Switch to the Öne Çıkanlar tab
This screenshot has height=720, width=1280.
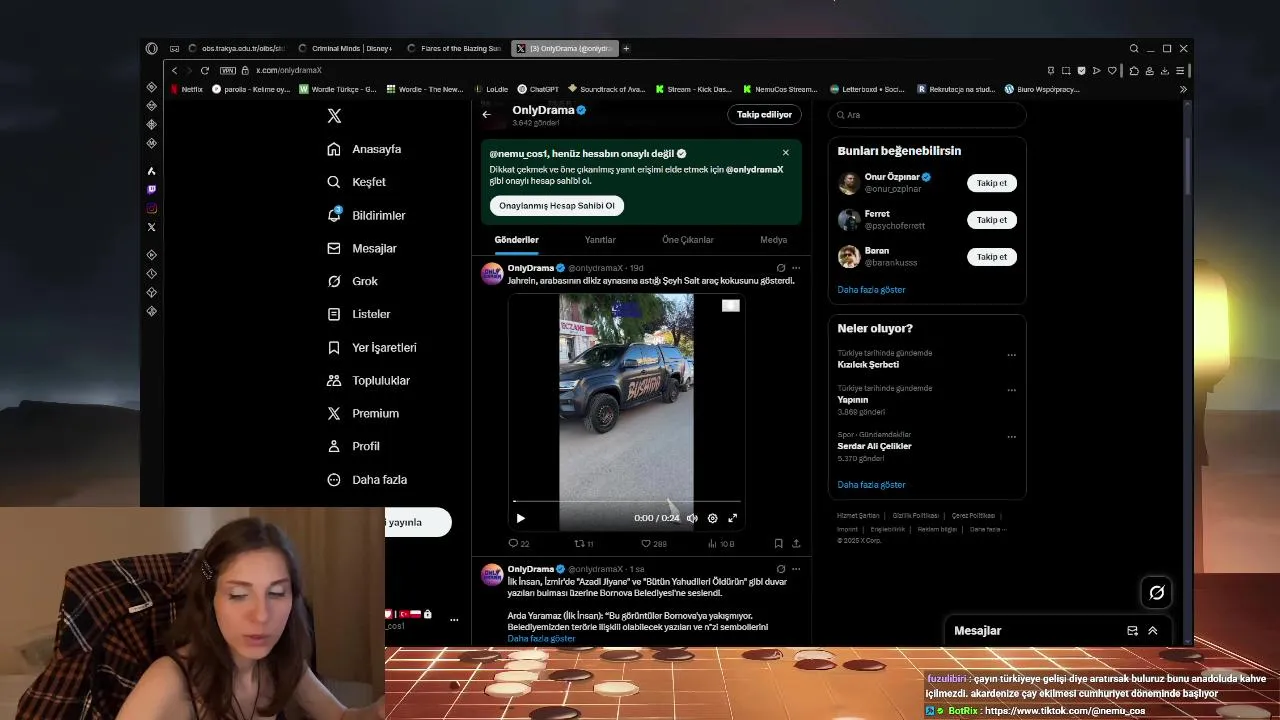click(688, 240)
